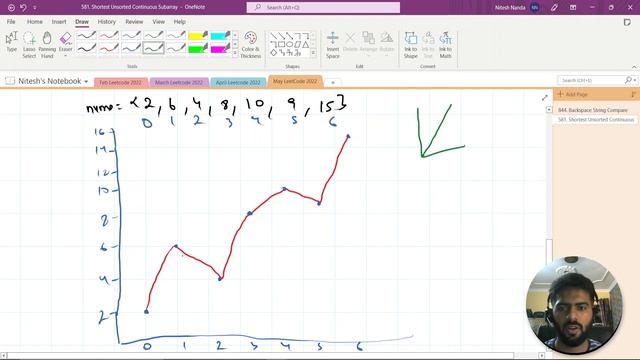Show previous row of pen gallery
Screen dimensions: 640x360
point(235,35)
